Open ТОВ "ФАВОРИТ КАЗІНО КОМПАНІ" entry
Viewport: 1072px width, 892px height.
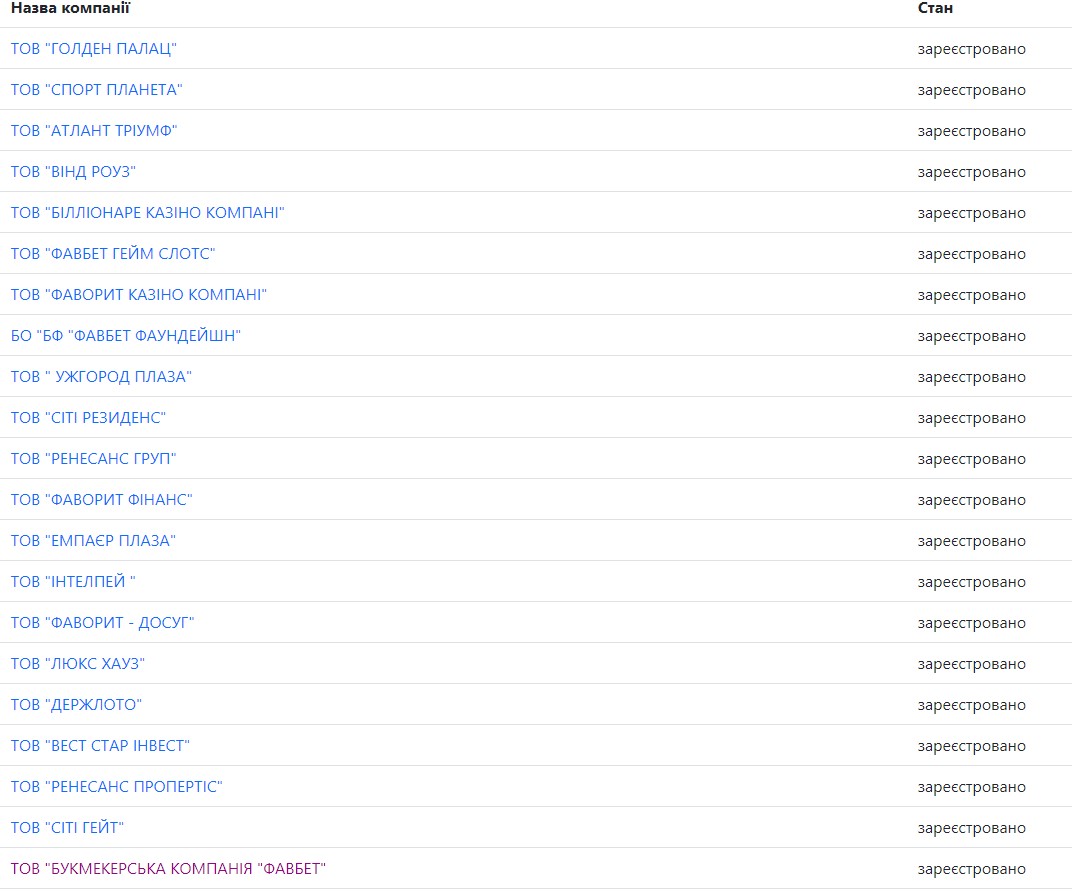(139, 295)
